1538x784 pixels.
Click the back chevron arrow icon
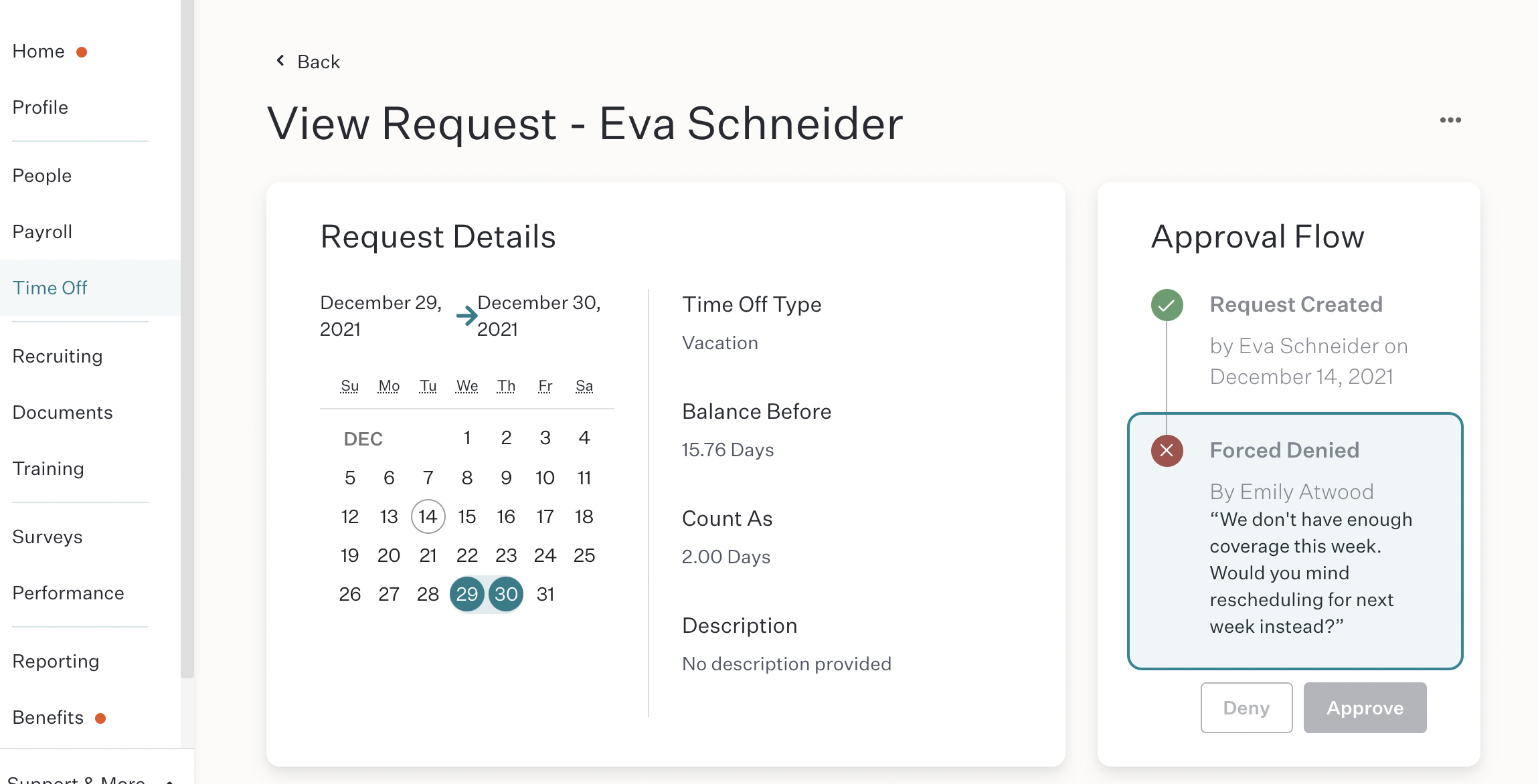click(x=280, y=61)
